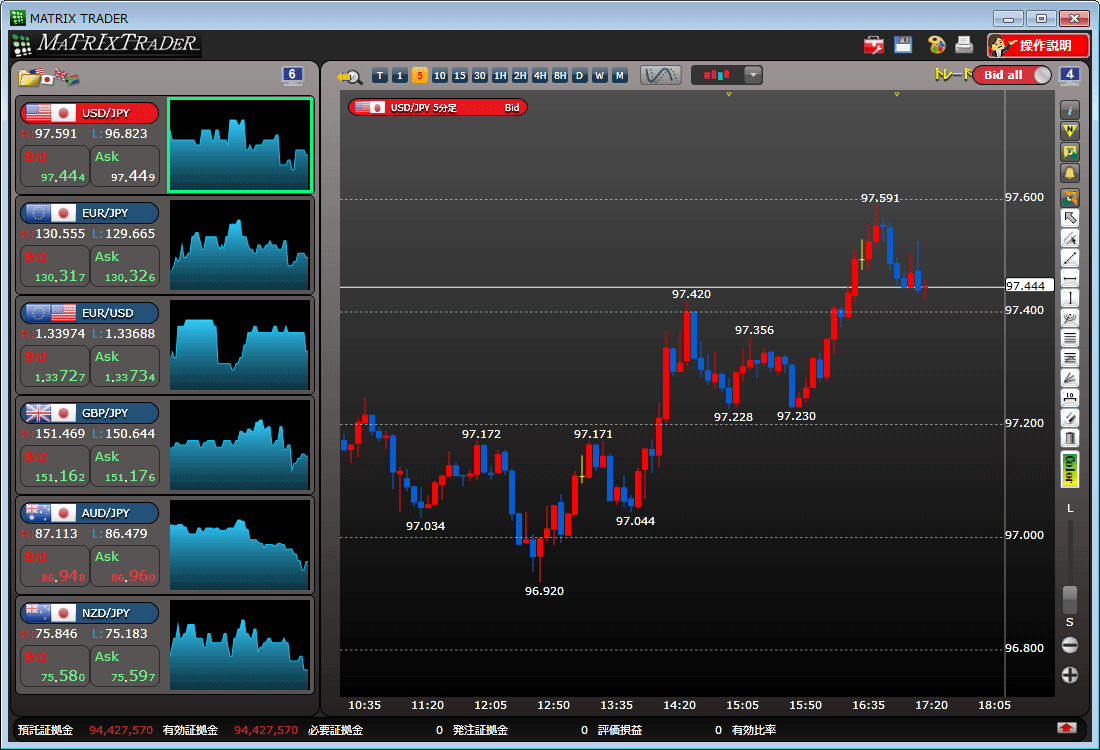Click the monitor icon labeled 4
1100x750 pixels.
click(1069, 75)
